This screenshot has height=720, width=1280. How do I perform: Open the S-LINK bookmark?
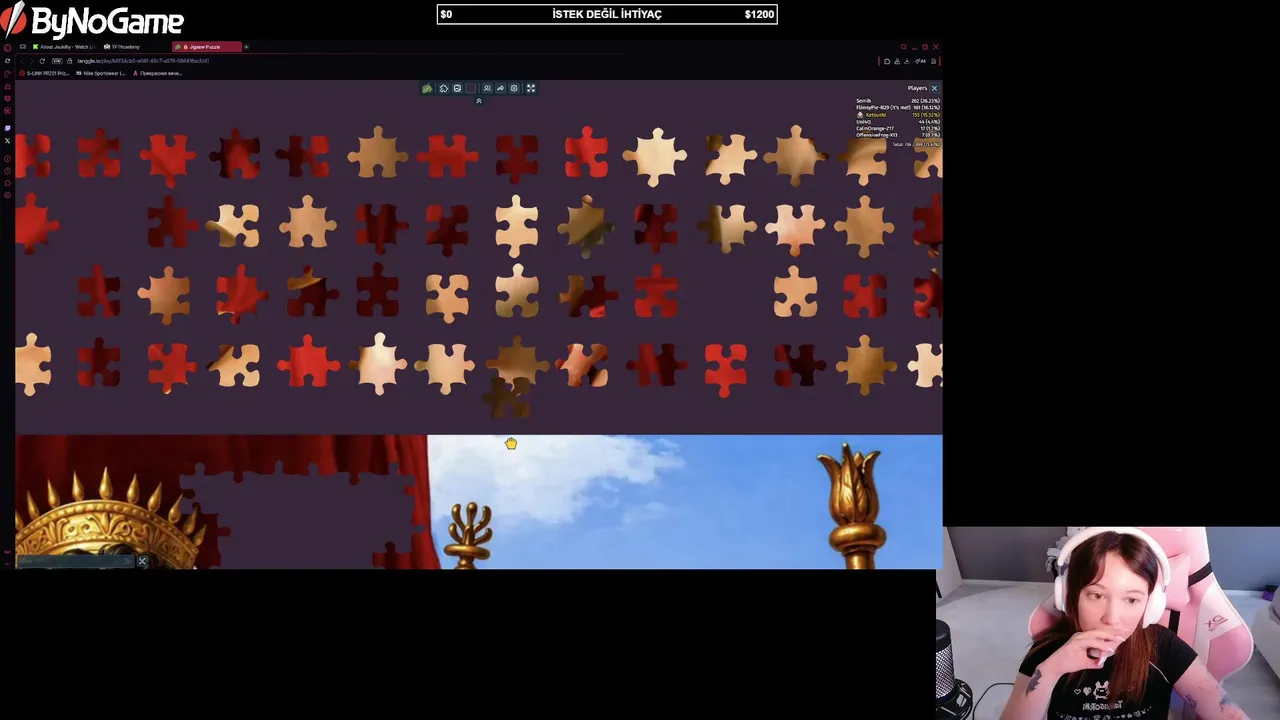coord(44,73)
